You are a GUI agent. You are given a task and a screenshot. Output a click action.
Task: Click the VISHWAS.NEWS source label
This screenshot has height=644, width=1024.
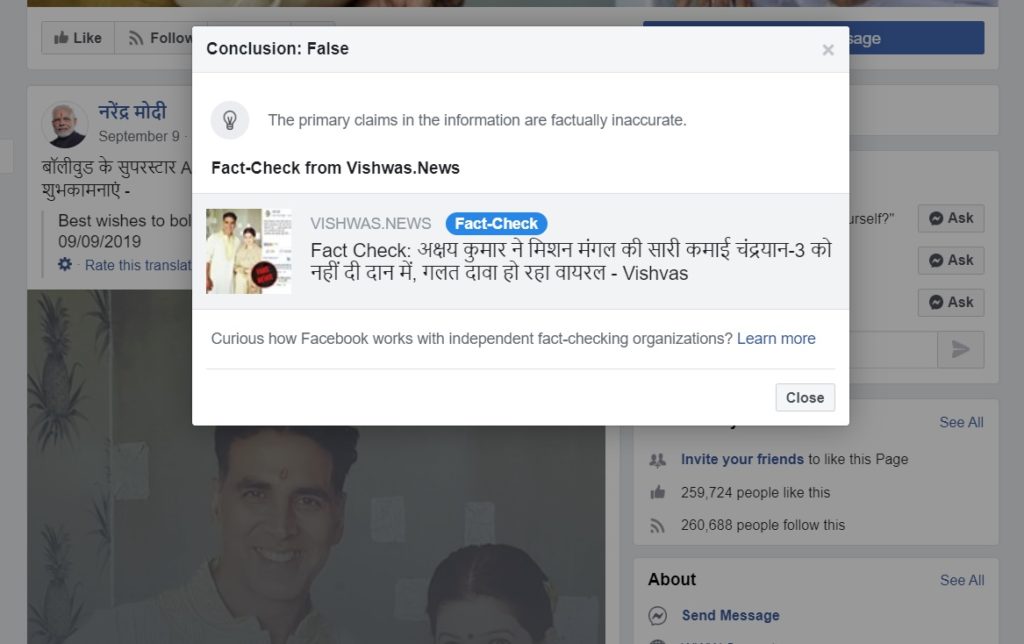370,223
